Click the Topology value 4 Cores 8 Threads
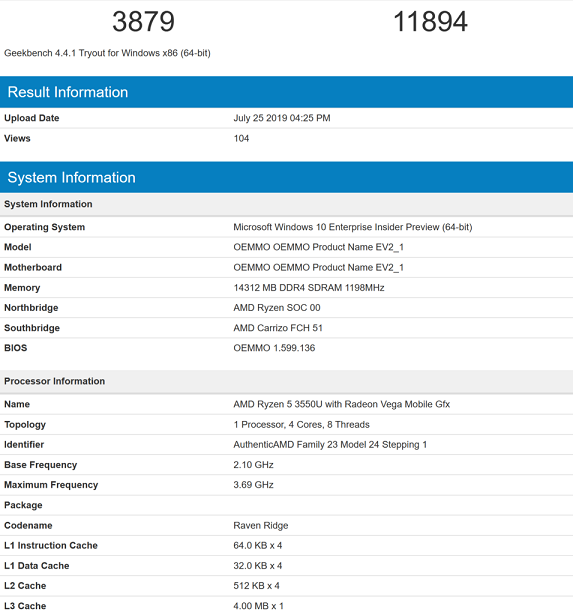Image resolution: width=573 pixels, height=615 pixels. tap(301, 425)
